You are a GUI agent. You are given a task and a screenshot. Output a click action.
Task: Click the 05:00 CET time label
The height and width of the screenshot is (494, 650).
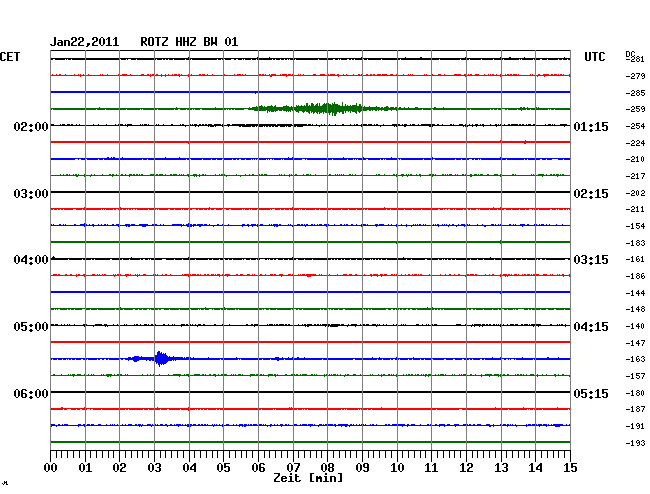(x=31, y=327)
